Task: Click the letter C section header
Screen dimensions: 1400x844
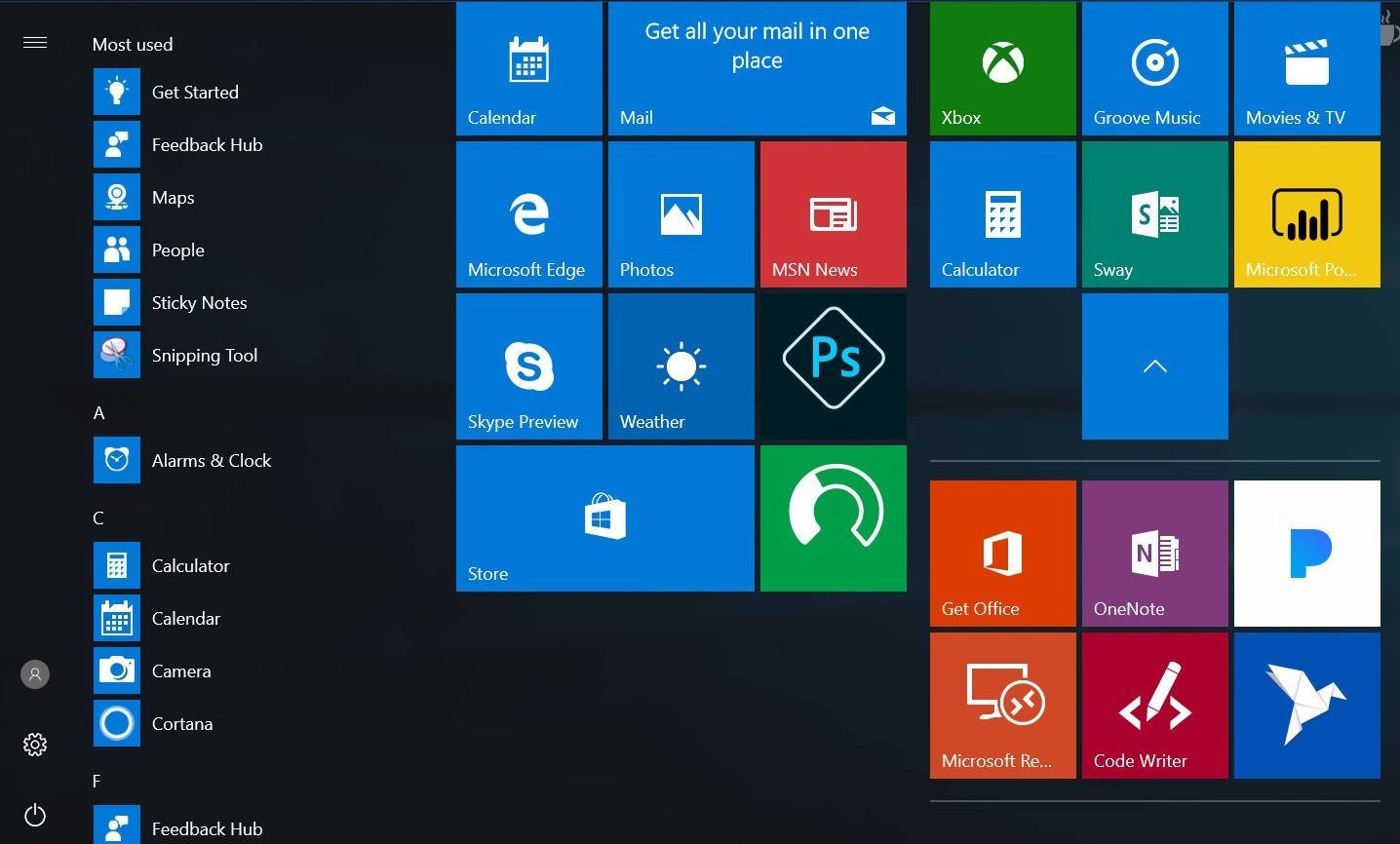Action: click(98, 518)
